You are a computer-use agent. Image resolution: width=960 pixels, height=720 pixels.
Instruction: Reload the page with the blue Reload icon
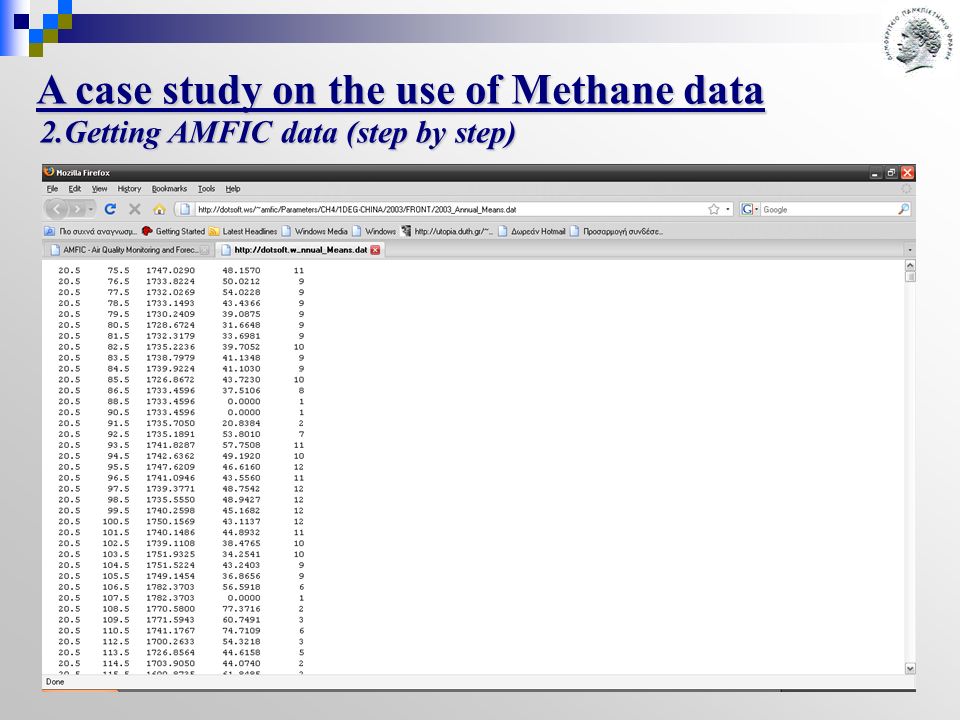110,209
